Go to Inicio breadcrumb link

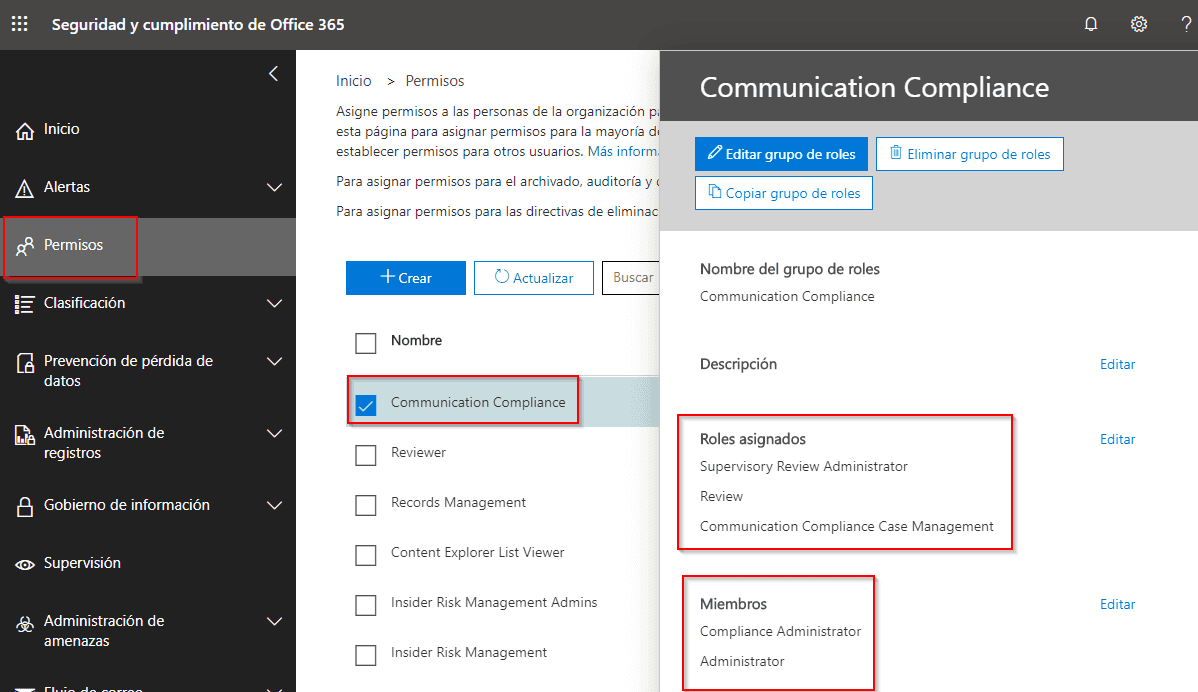coord(354,81)
